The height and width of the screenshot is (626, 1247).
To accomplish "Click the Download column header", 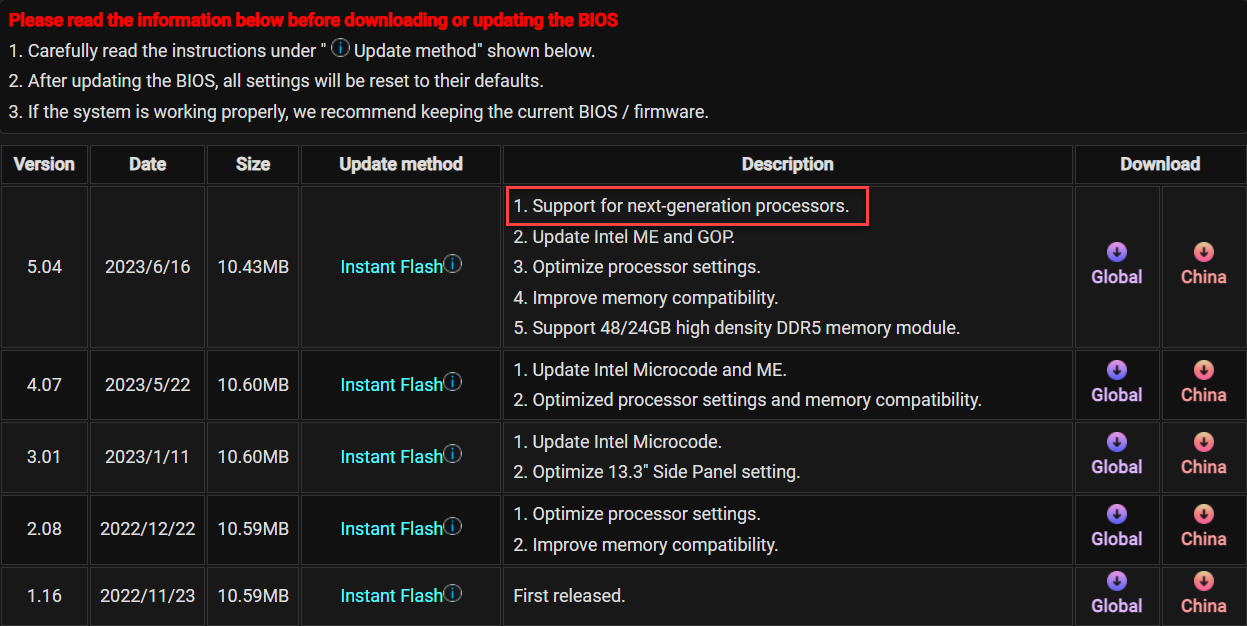I will click(x=1160, y=164).
